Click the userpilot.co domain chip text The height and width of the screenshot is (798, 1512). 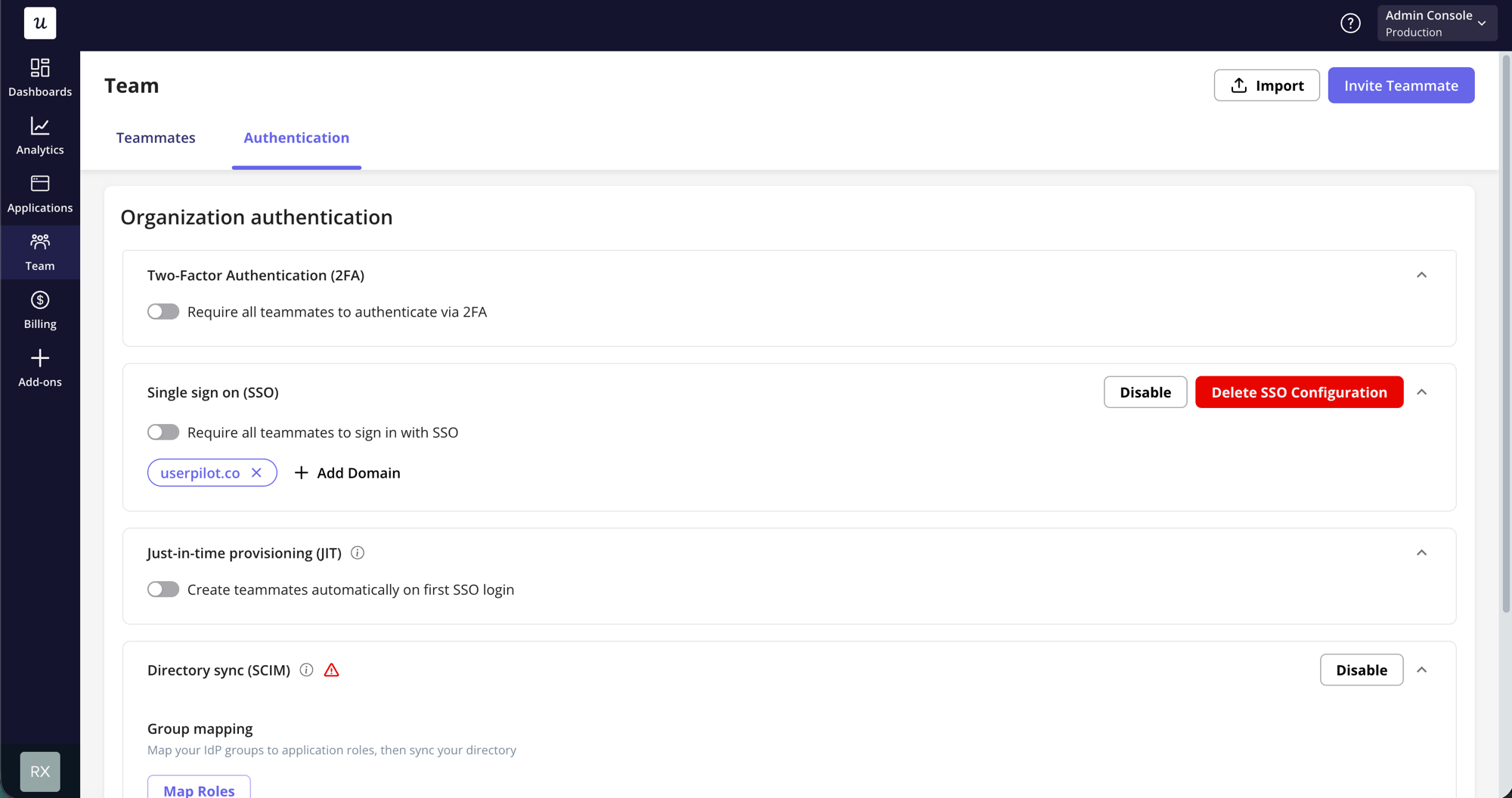pyautogui.click(x=200, y=472)
